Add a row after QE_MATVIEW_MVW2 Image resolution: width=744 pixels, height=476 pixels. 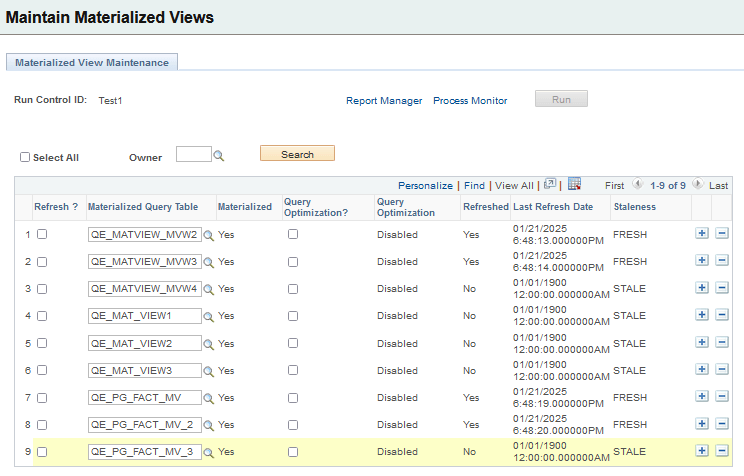pyautogui.click(x=702, y=233)
